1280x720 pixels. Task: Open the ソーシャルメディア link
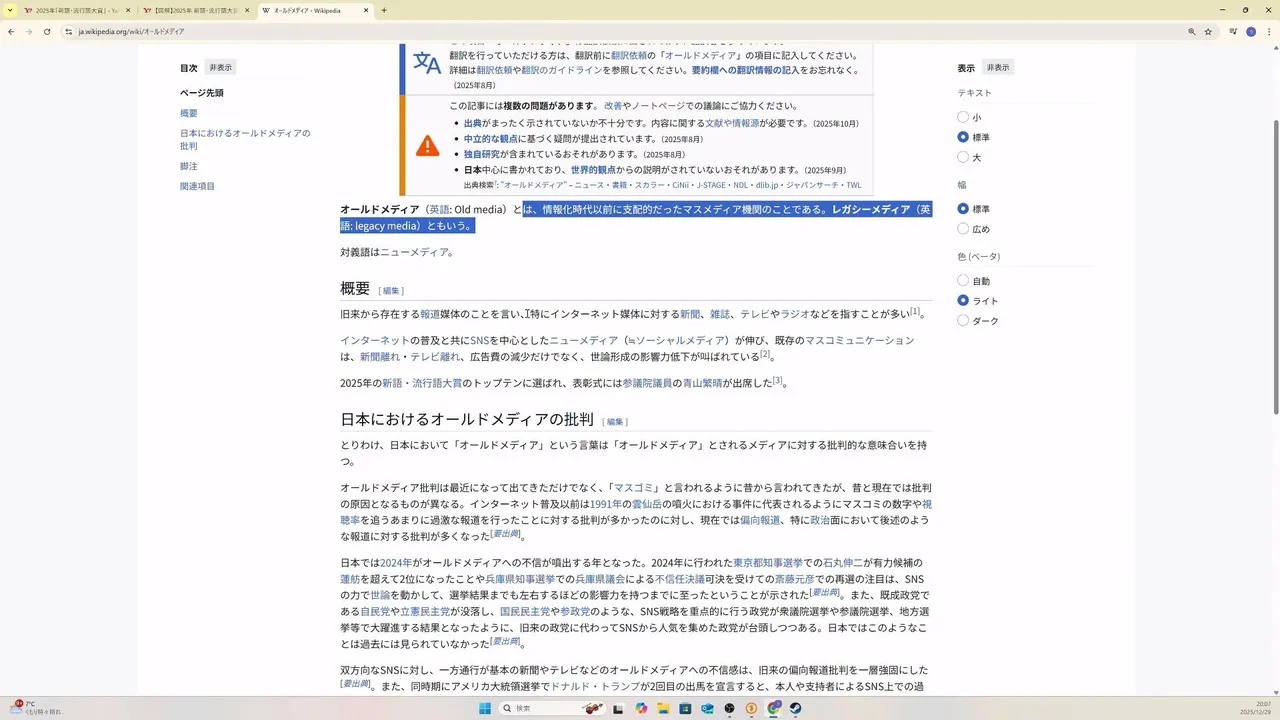click(679, 341)
